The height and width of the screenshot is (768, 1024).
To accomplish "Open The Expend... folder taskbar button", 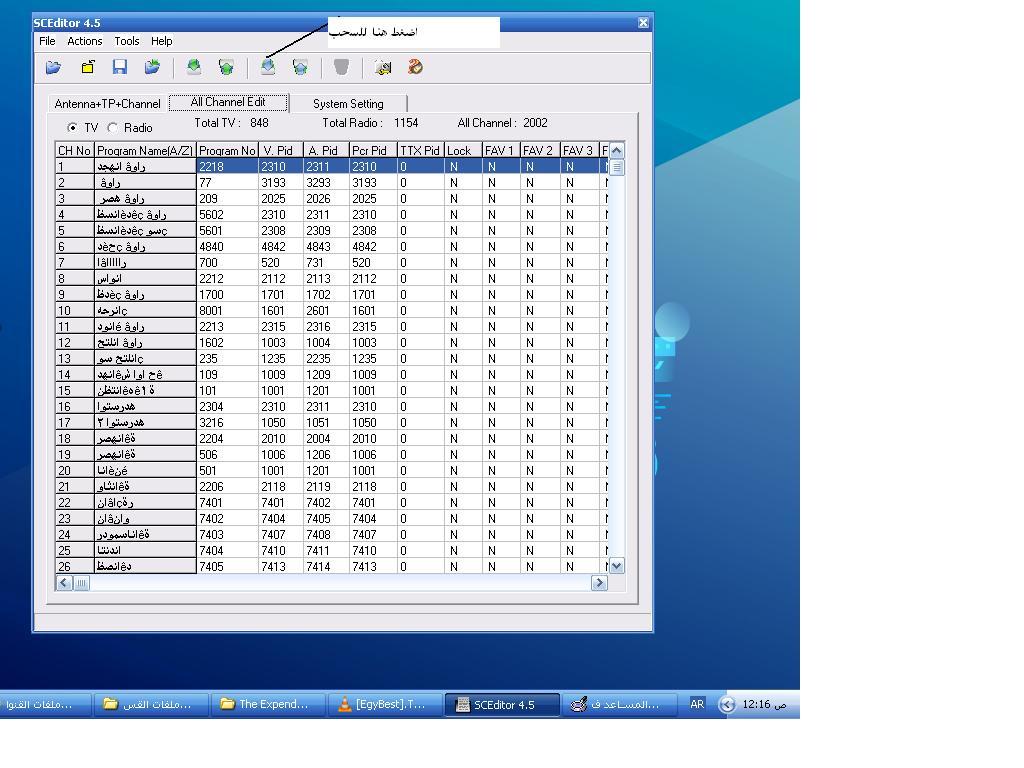I will (268, 705).
